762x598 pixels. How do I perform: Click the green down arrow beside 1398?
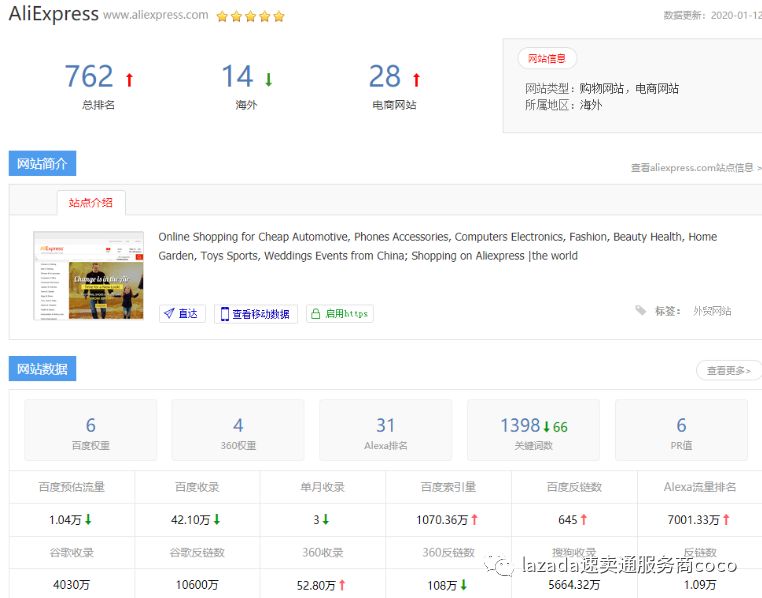point(547,427)
